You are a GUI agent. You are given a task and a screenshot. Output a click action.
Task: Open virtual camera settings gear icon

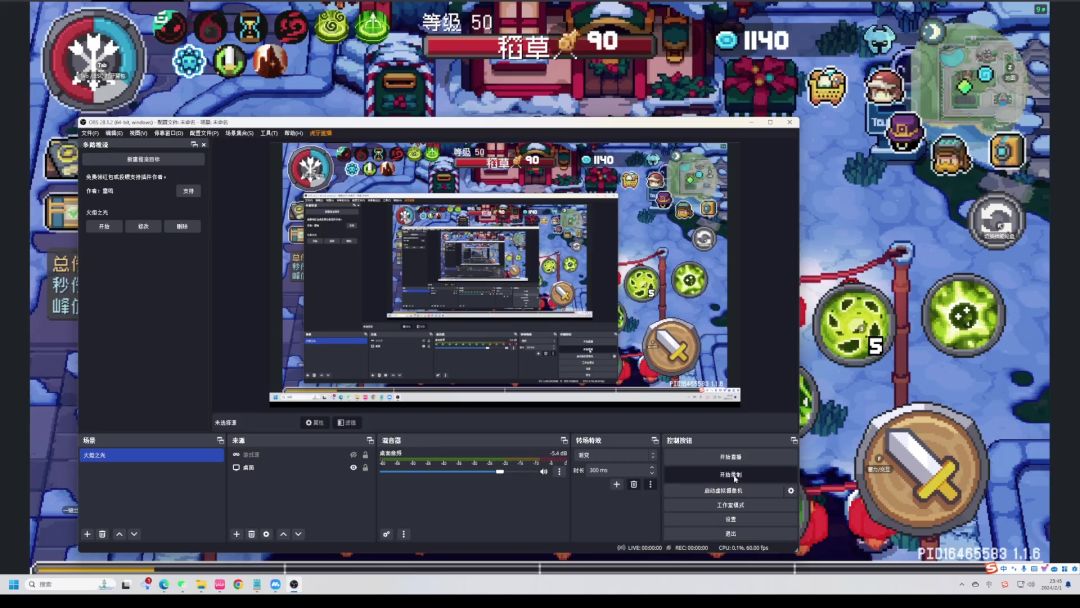[x=790, y=491]
